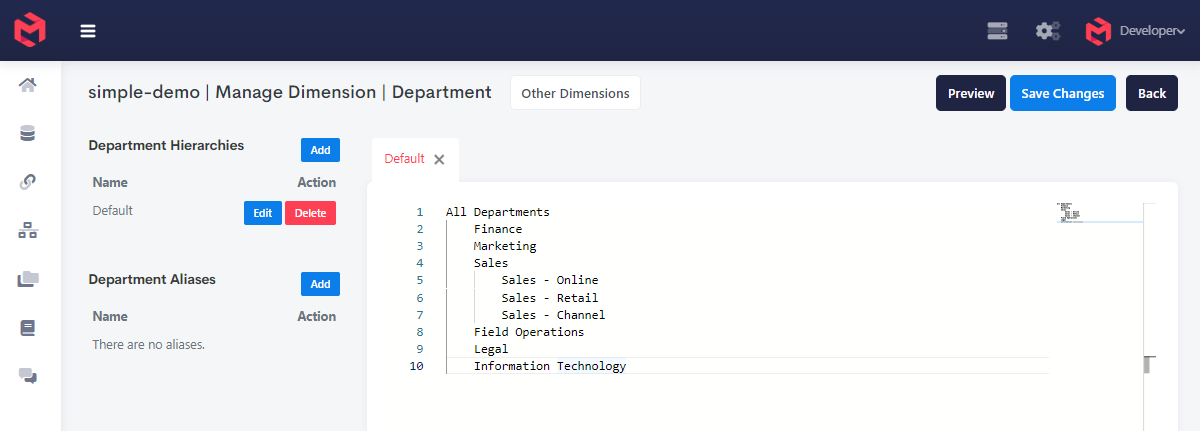Select the link chain icon in sidebar
This screenshot has width=1200, height=431.
click(28, 182)
